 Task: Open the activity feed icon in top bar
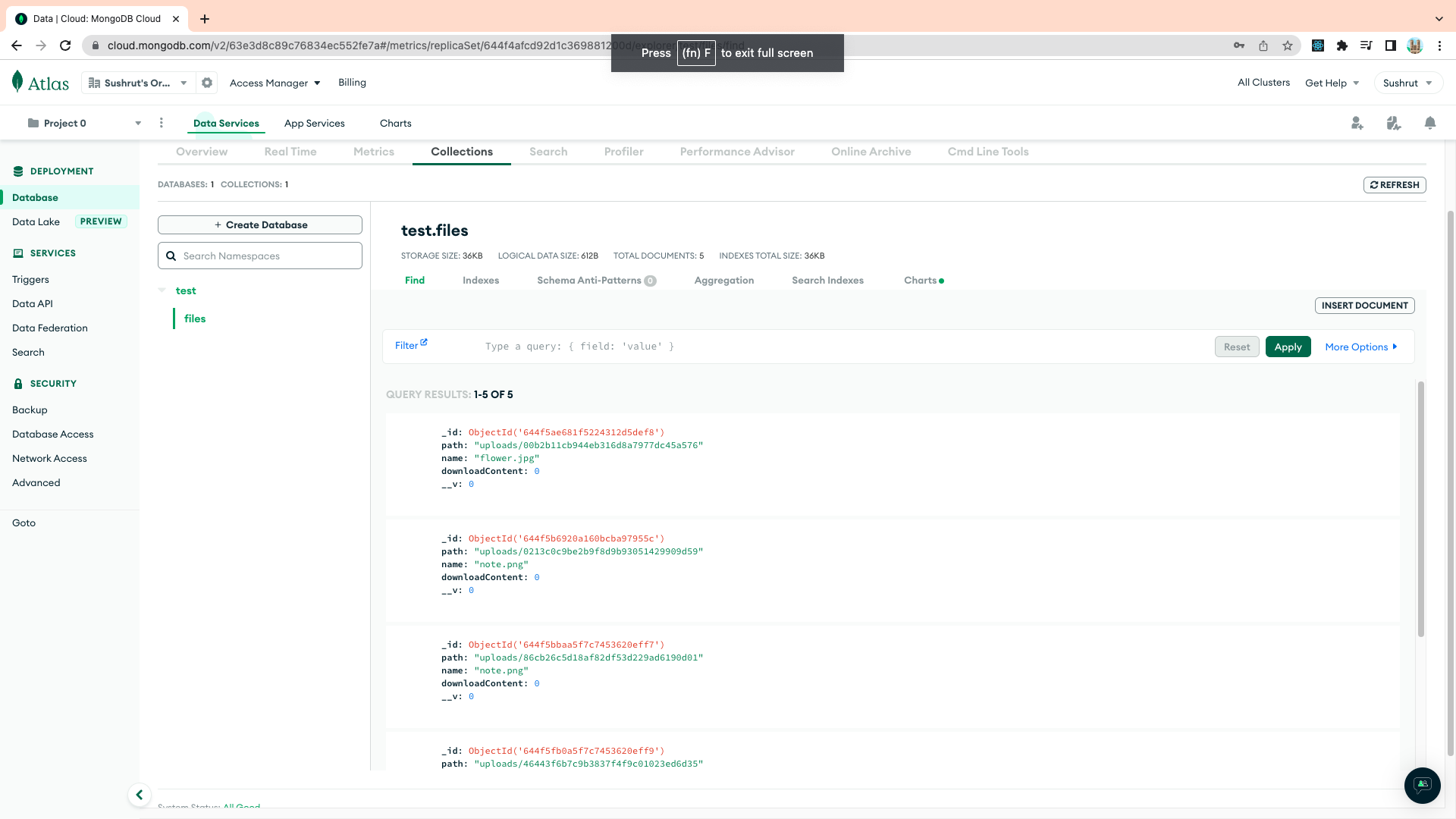1394,123
